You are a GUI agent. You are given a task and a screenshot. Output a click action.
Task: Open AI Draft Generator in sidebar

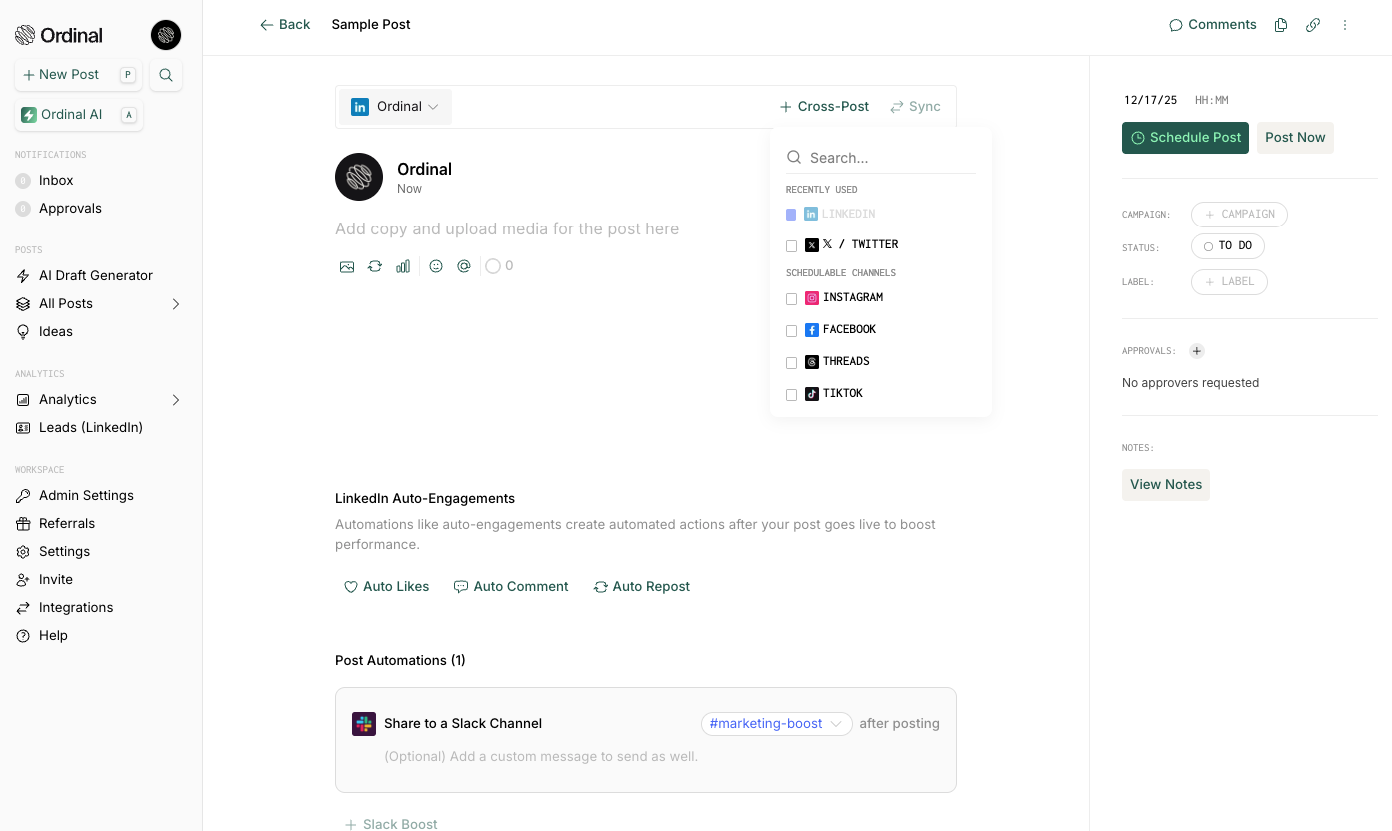click(x=96, y=275)
